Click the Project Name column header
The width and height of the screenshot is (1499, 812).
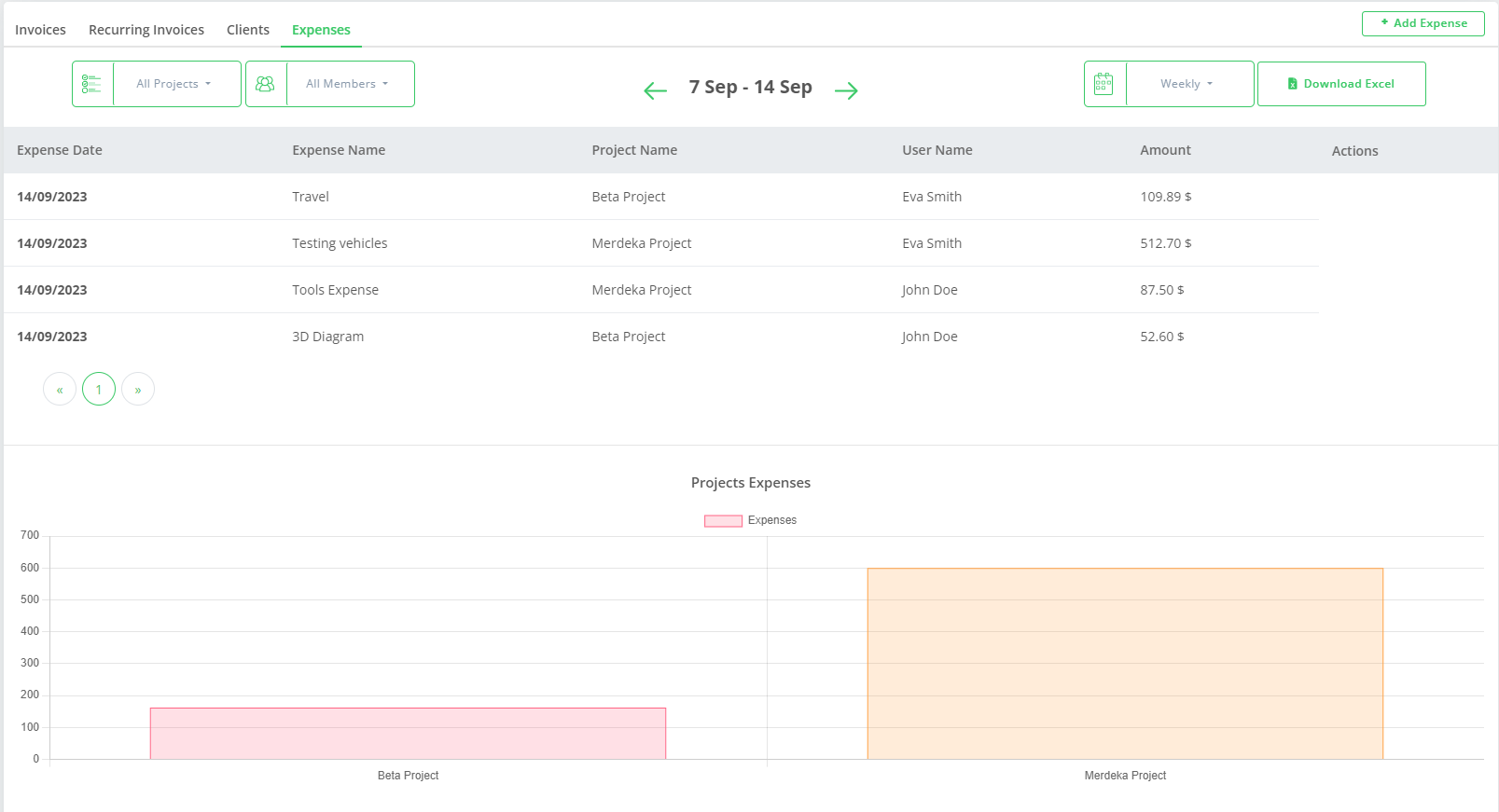pos(634,150)
